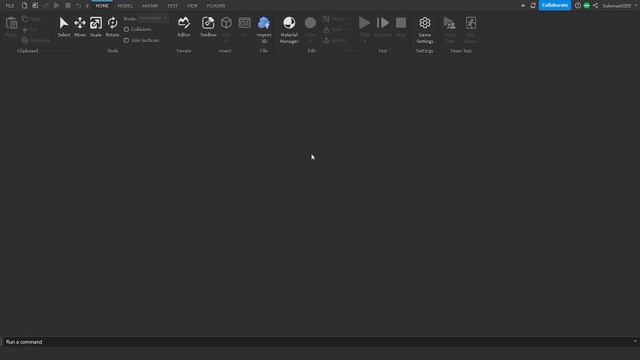The width and height of the screenshot is (640, 360).
Task: Open the Mode dropdown
Action: [153, 18]
